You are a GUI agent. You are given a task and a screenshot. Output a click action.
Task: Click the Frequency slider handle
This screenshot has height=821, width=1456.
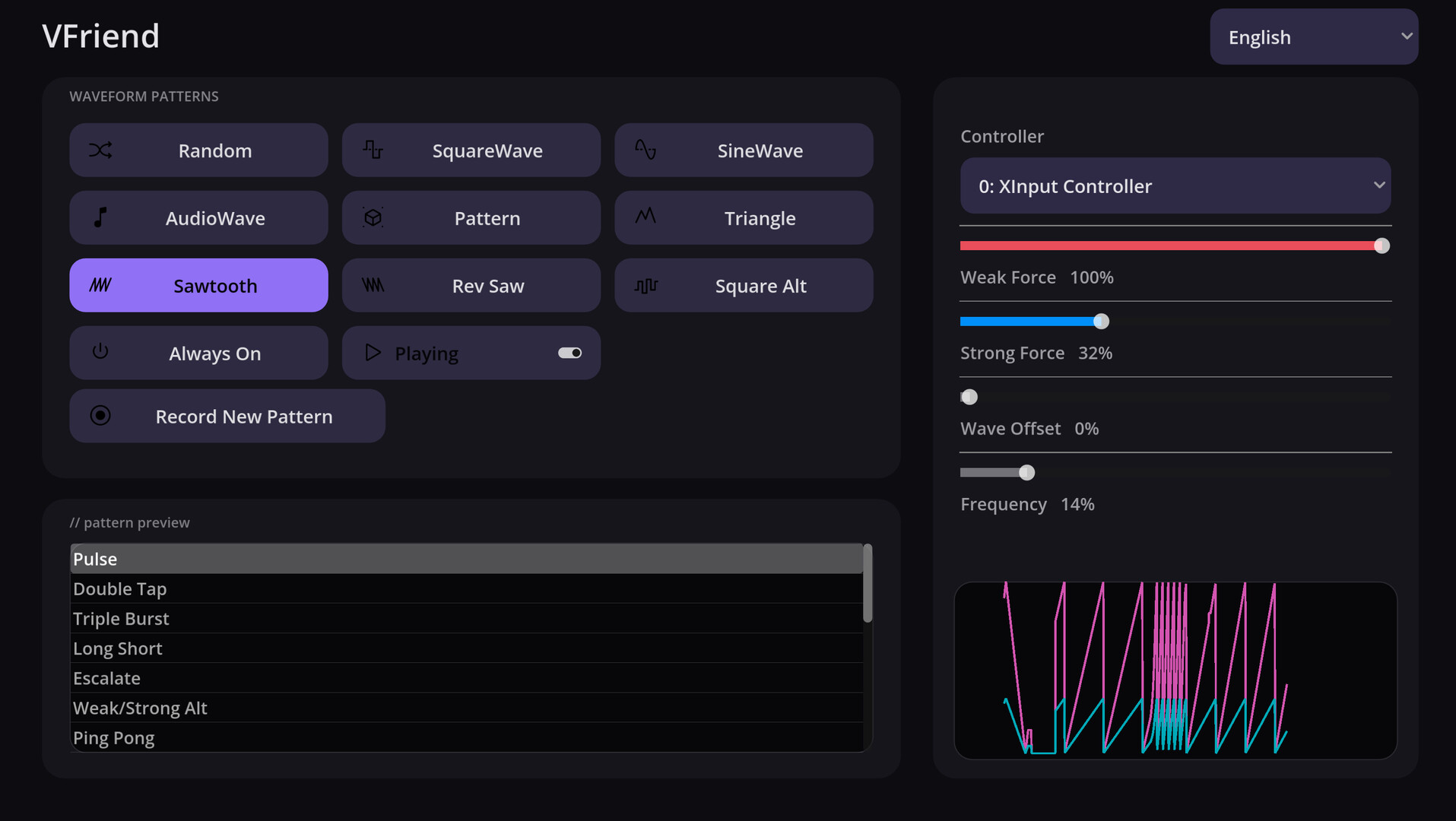click(1026, 473)
